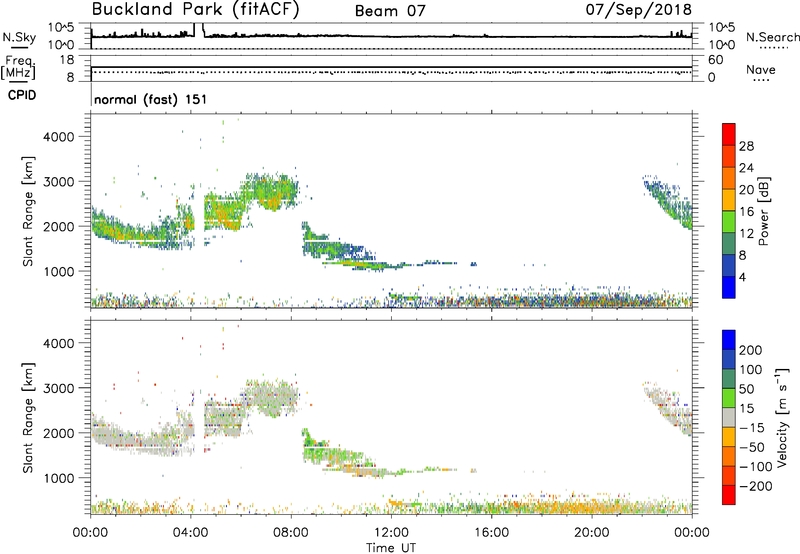Click the 'normal (fast) 151' mode text
The image size is (800, 554).
pyautogui.click(x=151, y=99)
